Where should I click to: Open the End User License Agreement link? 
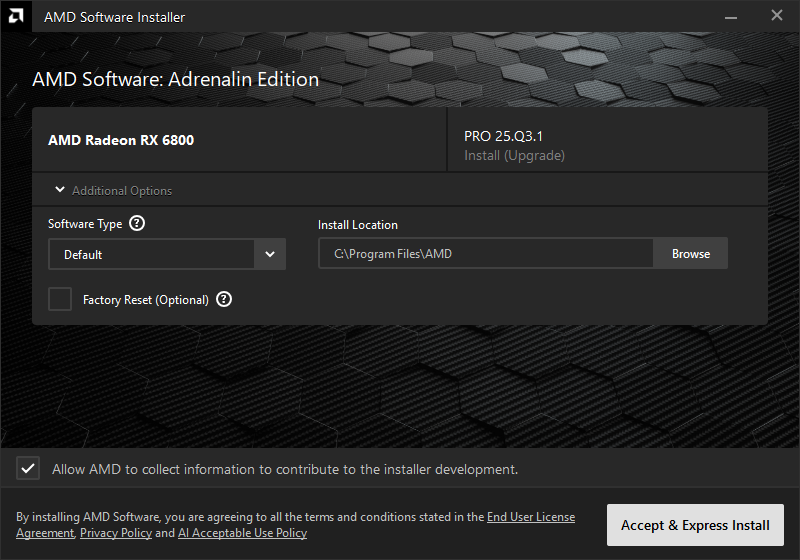click(x=531, y=517)
